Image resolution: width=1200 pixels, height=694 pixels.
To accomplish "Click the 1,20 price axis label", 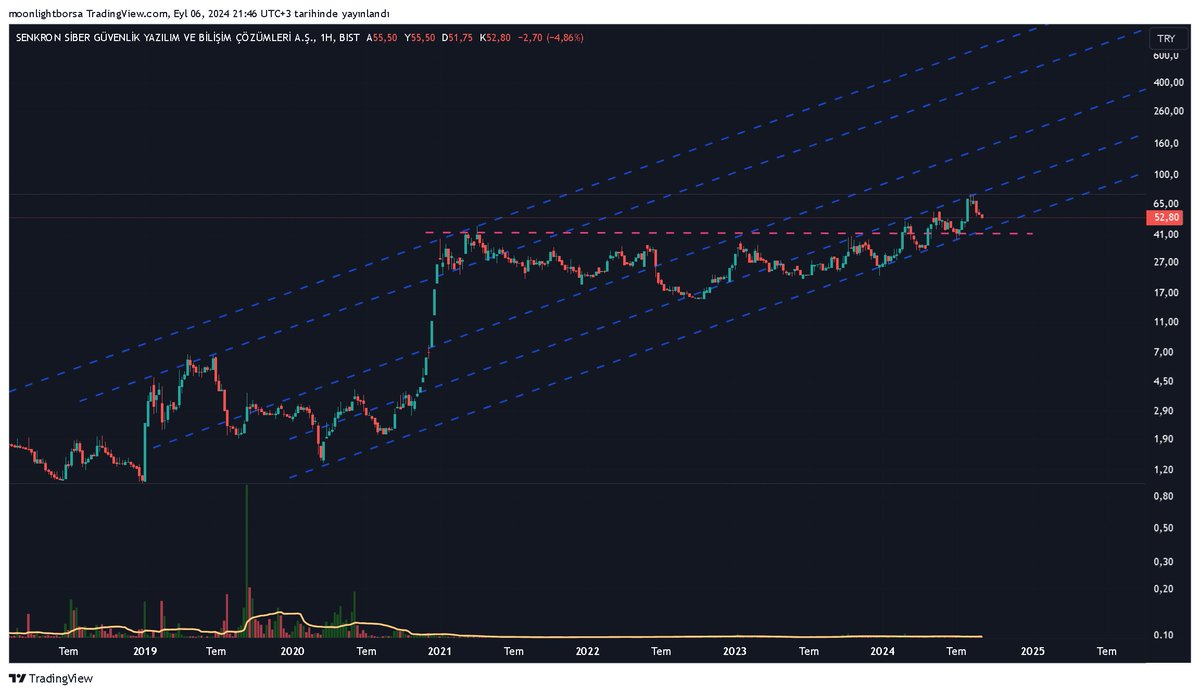I will pos(1161,469).
